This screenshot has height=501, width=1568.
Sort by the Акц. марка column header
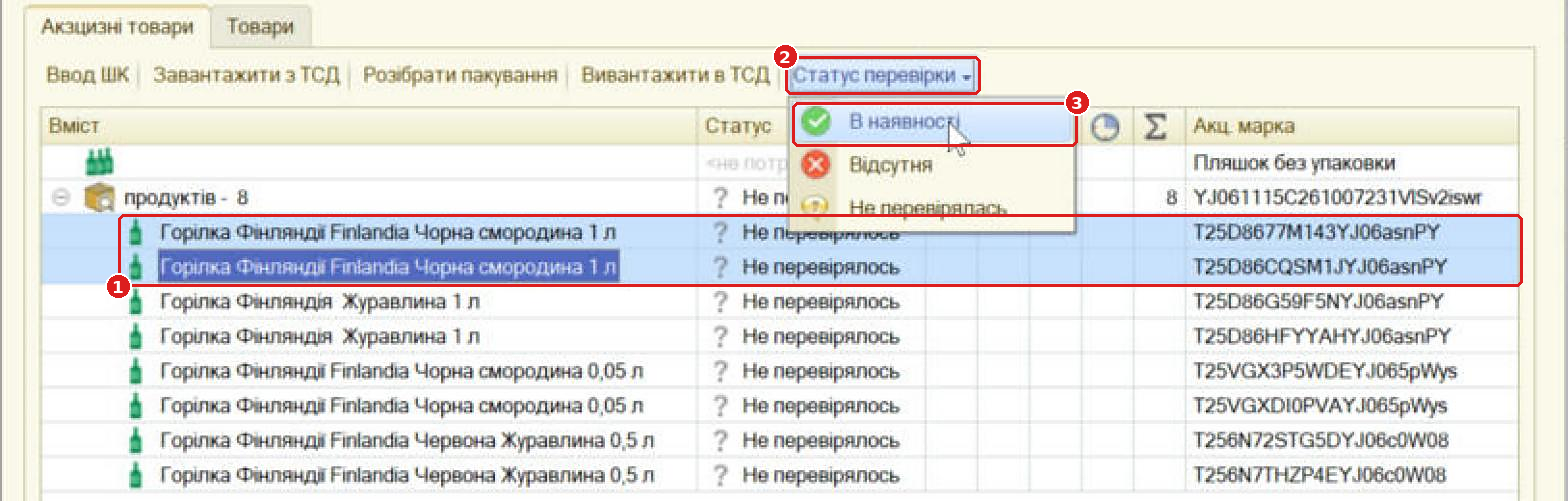[1352, 127]
